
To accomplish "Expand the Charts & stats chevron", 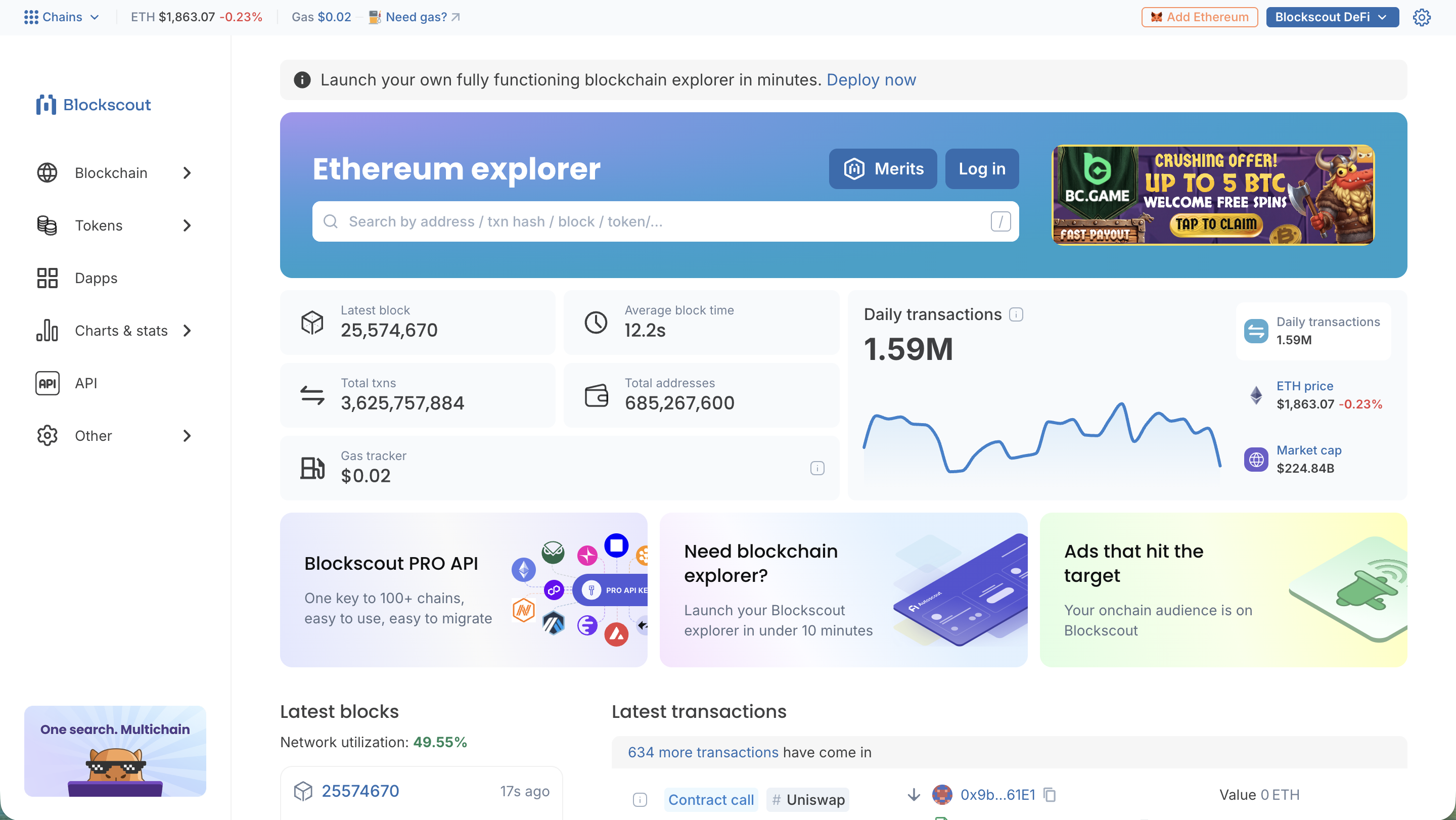I will 187,331.
